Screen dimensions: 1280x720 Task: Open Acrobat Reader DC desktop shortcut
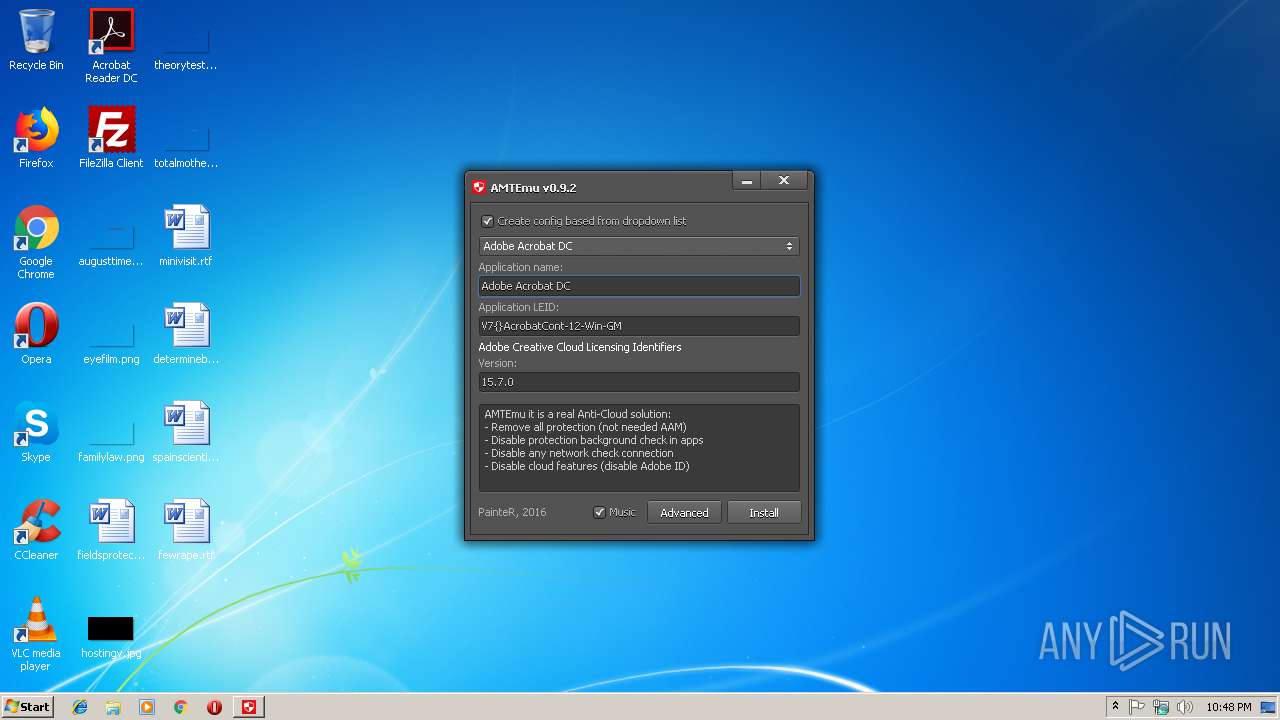point(111,46)
